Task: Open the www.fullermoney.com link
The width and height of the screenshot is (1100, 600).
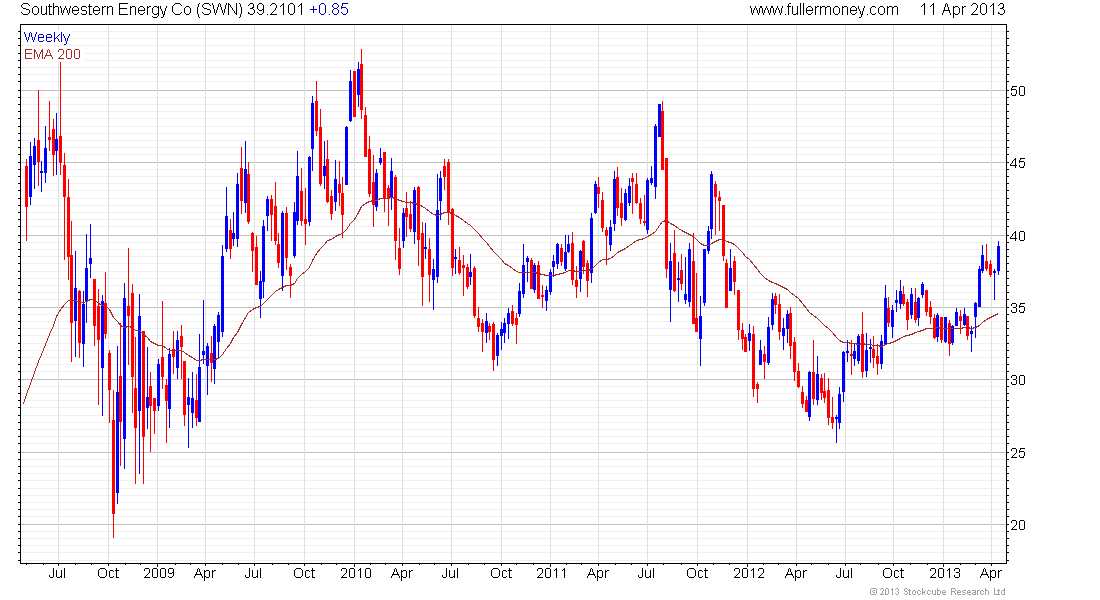Action: click(x=824, y=10)
